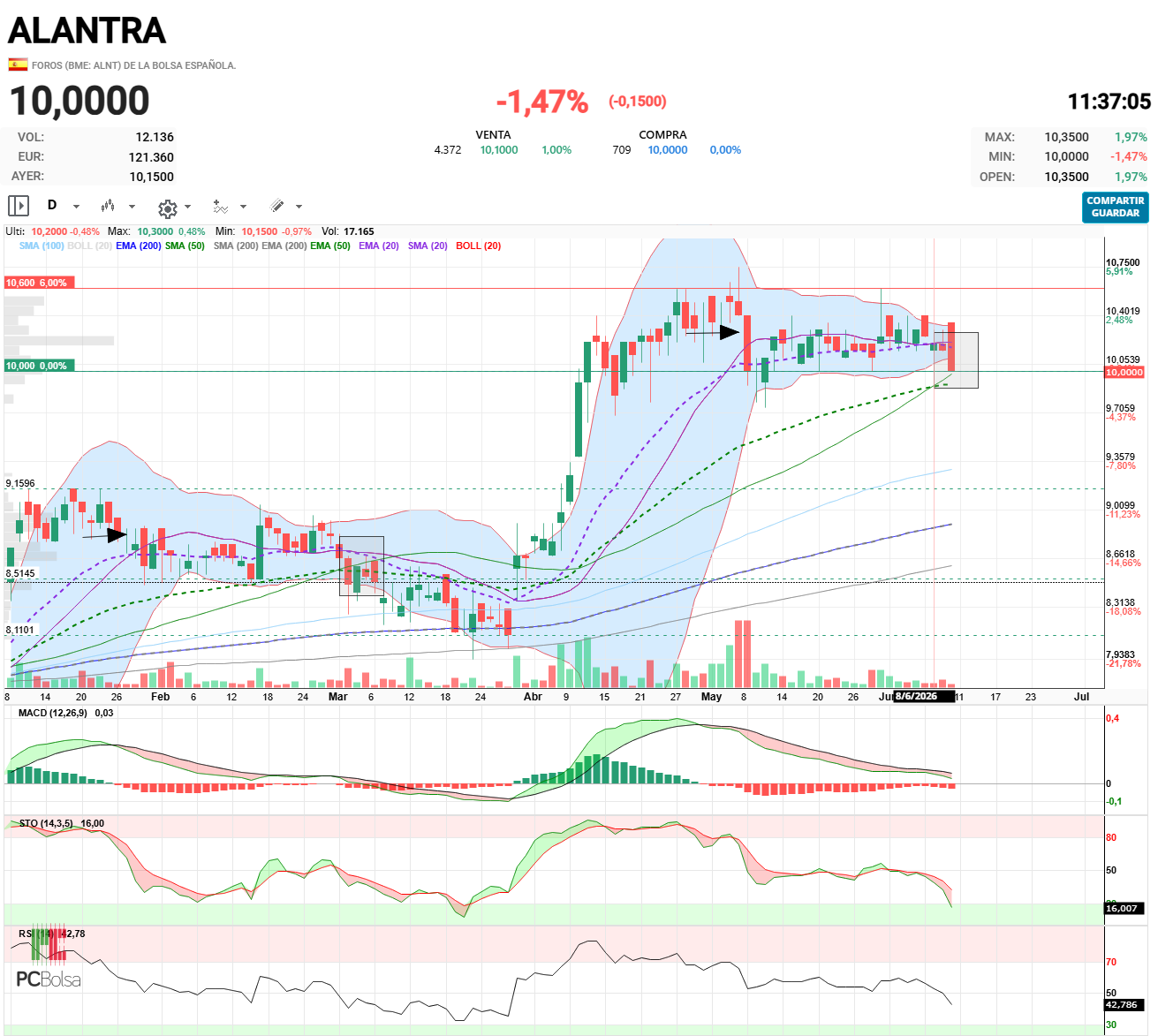Click the VOL value 12.136

[x=155, y=137]
